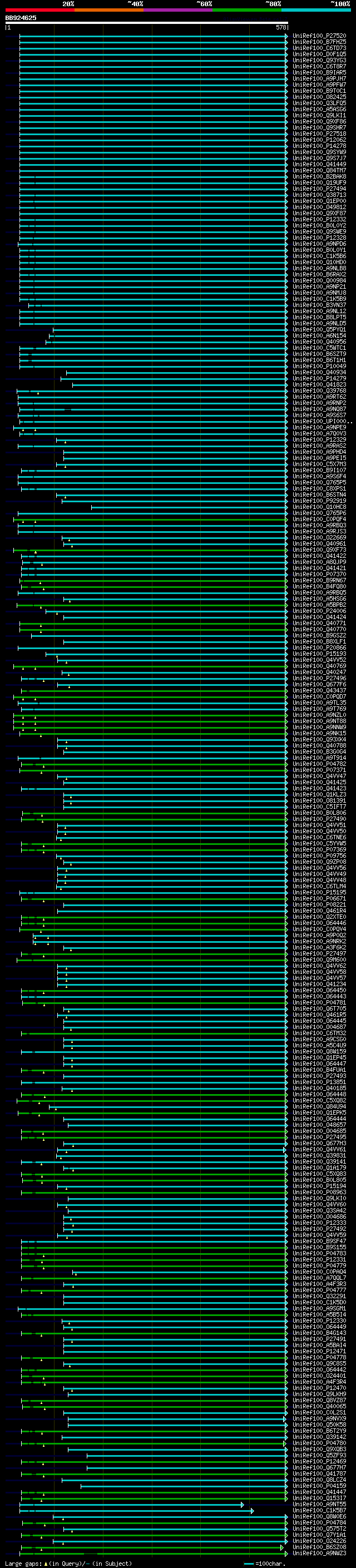The width and height of the screenshot is (356, 1568).
Task: Click the cyan ~100% identity legend segment
Action: (x=316, y=10)
